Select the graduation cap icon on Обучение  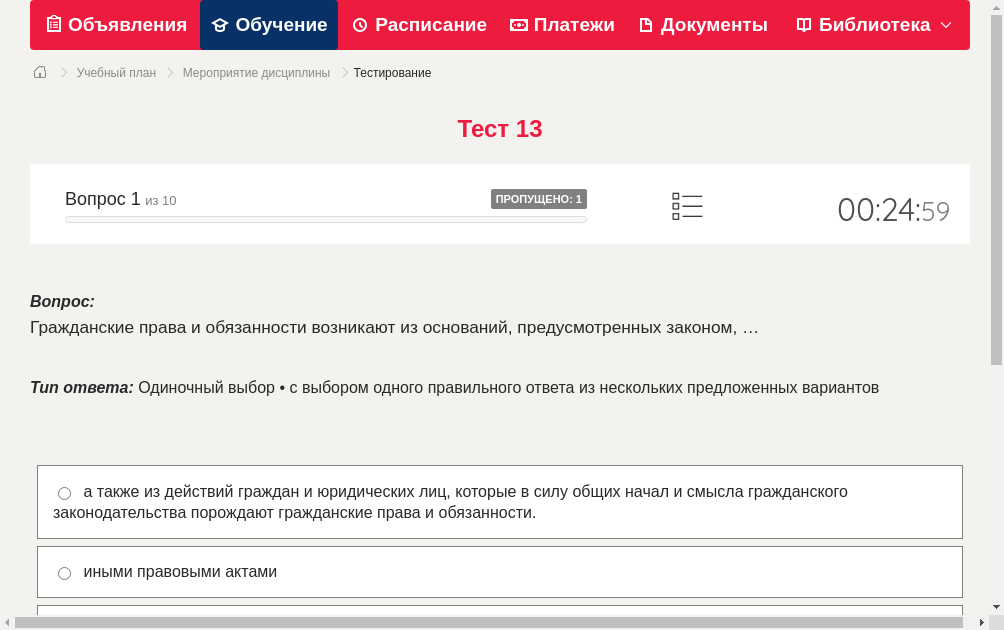coord(219,24)
